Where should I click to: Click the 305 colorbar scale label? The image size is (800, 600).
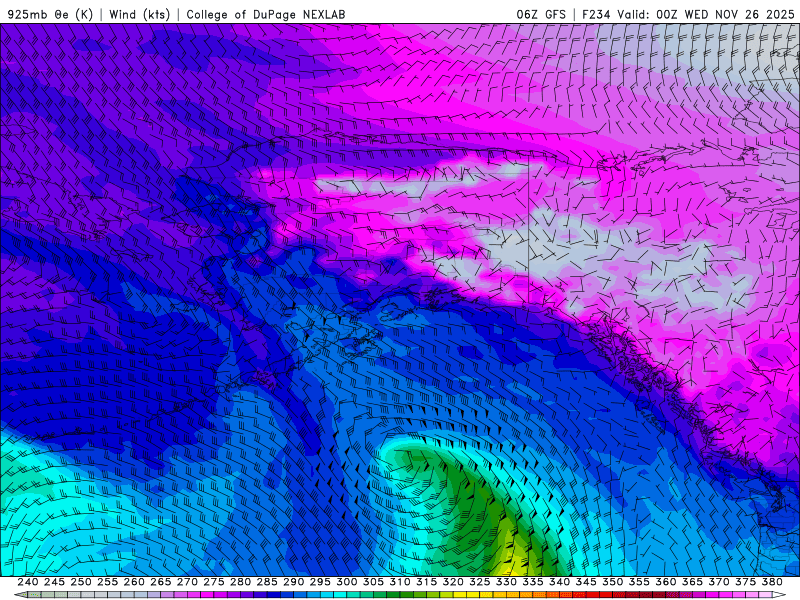[x=373, y=582]
